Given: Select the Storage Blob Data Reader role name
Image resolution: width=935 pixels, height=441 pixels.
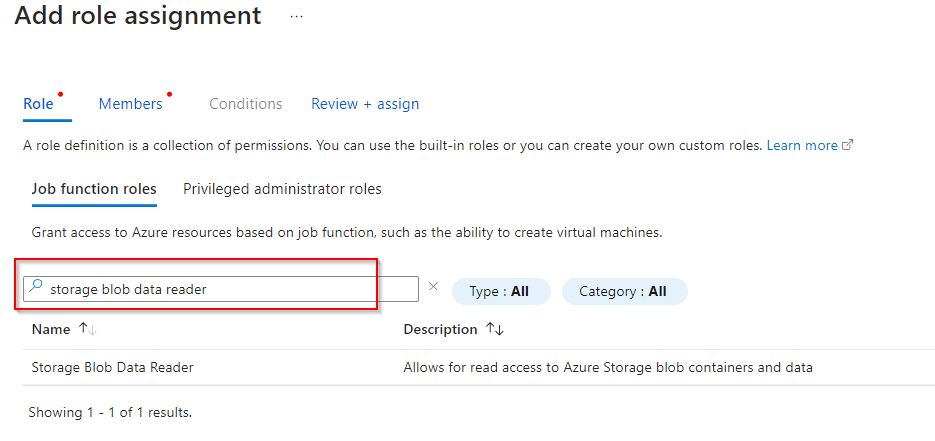Looking at the screenshot, I should (x=113, y=367).
